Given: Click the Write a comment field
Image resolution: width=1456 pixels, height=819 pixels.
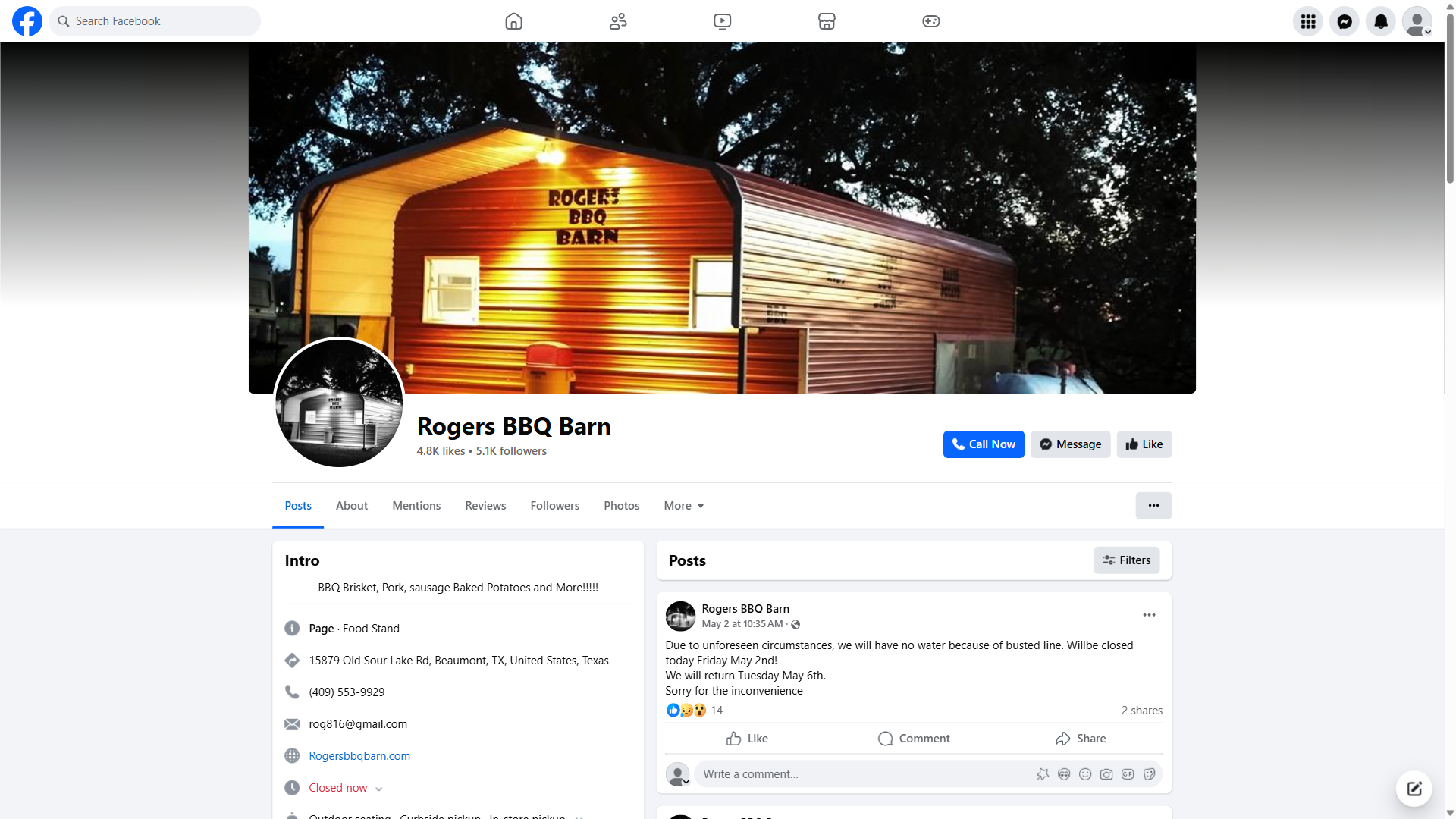Looking at the screenshot, I should [864, 774].
